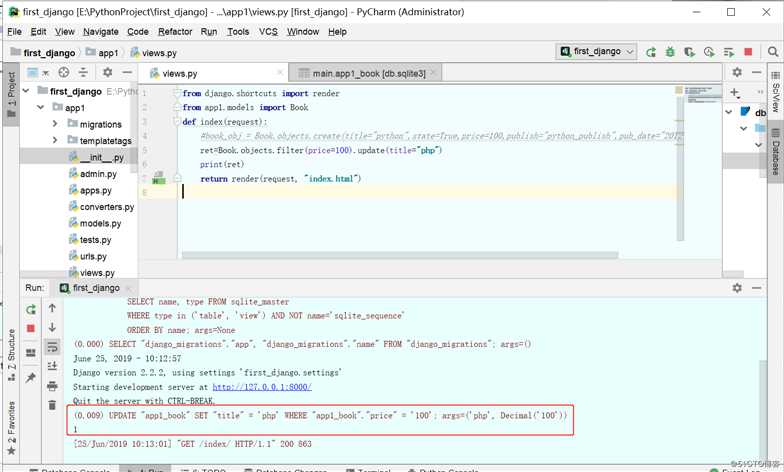
Task: Open tests.py in project tree
Action: [90, 240]
